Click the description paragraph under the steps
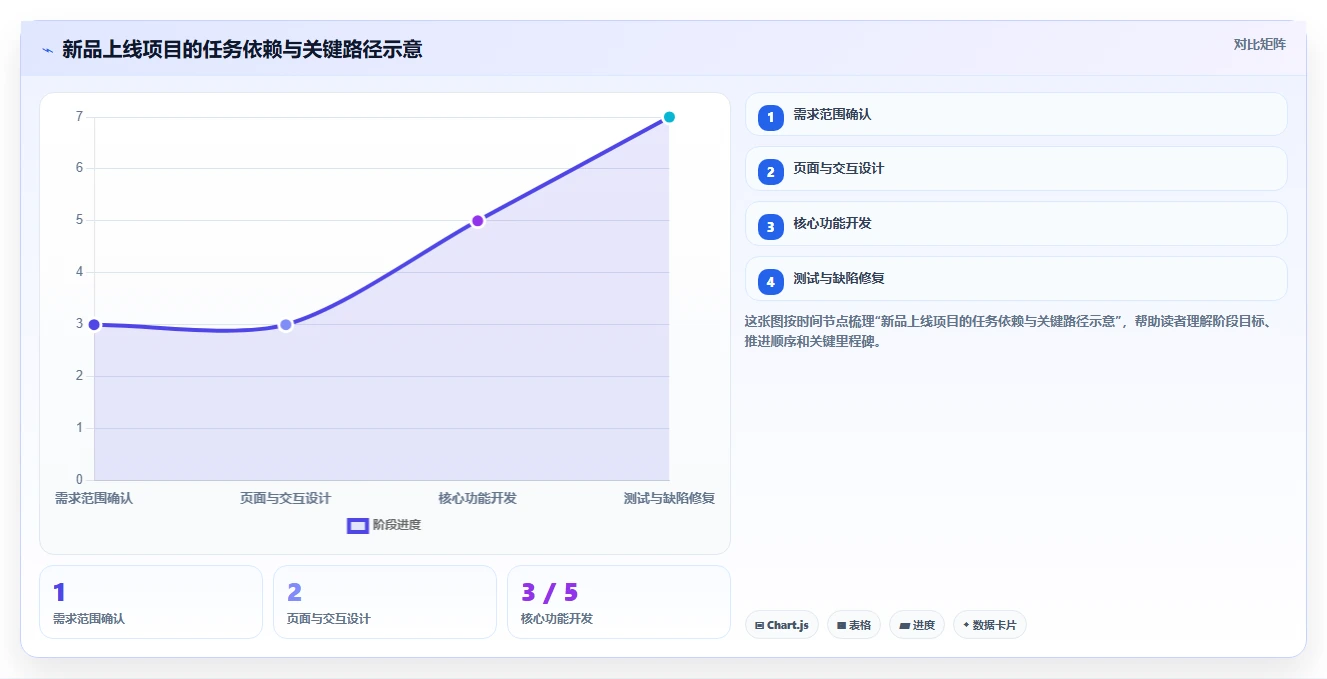This screenshot has height=679, width=1327. click(1010, 331)
